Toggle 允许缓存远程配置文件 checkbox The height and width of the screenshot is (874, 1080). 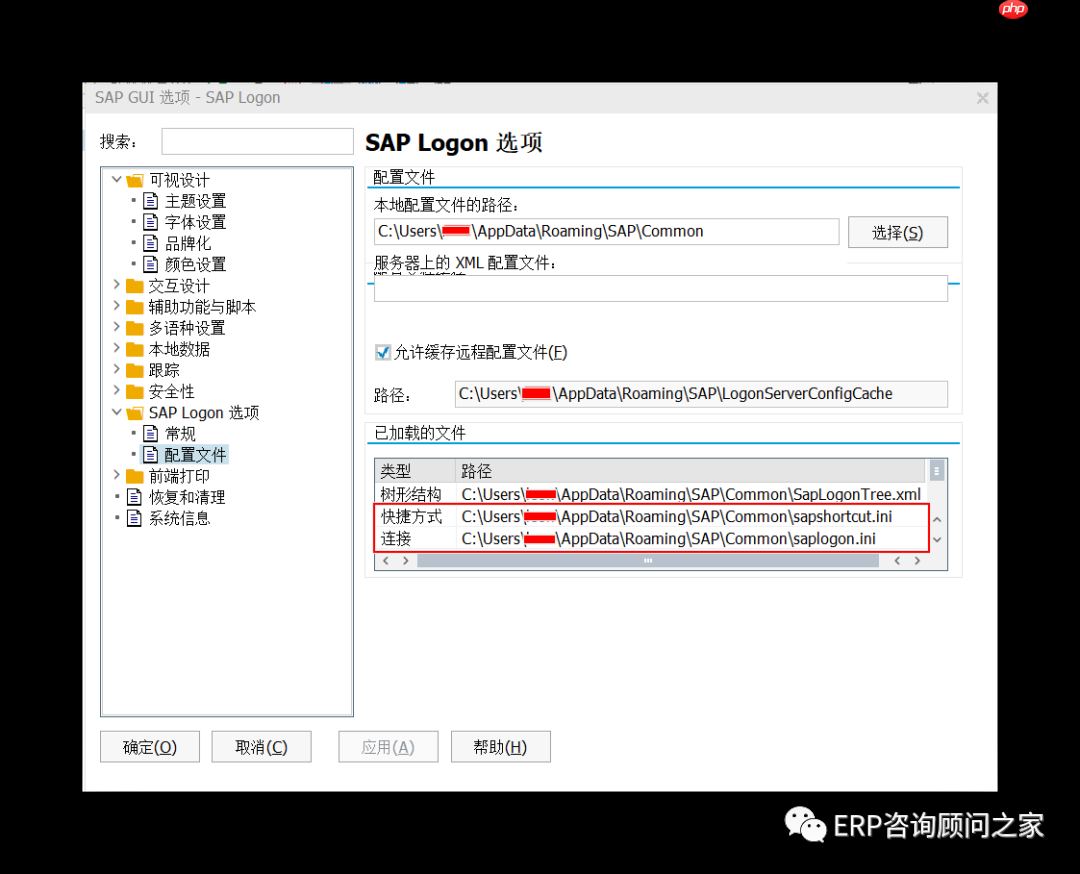point(383,353)
